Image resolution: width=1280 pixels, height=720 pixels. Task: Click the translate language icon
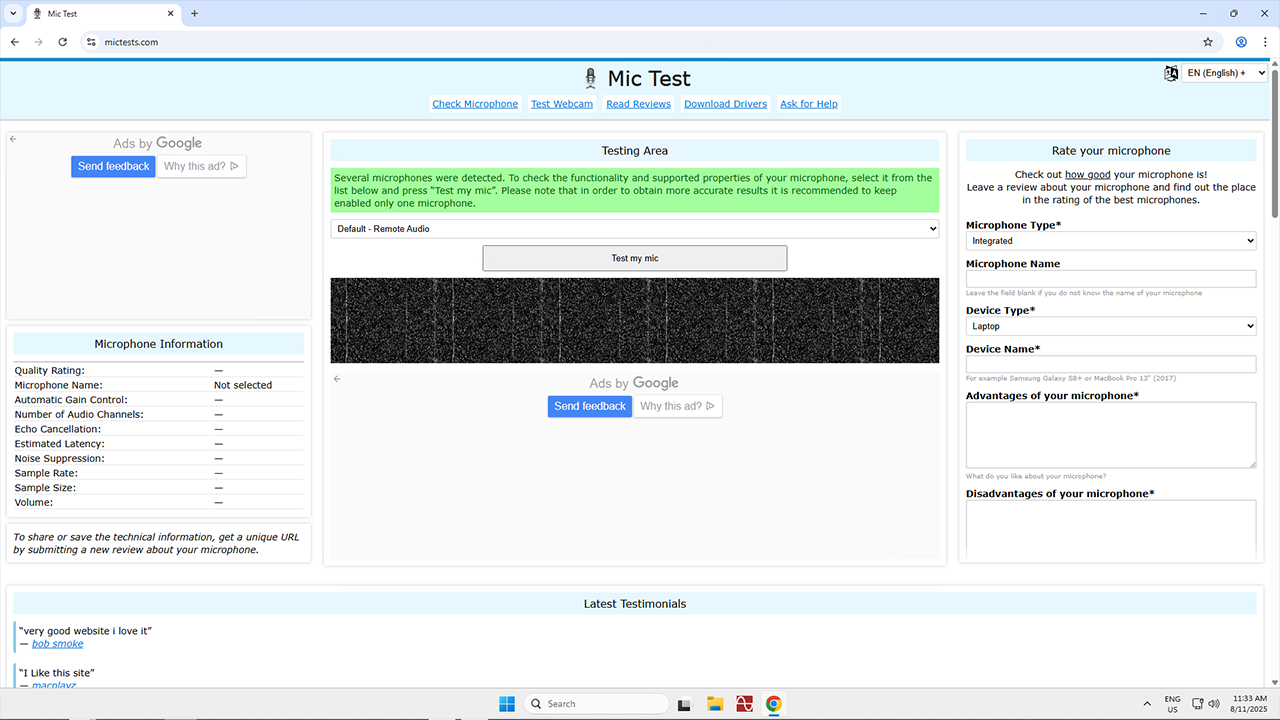[x=1171, y=73]
